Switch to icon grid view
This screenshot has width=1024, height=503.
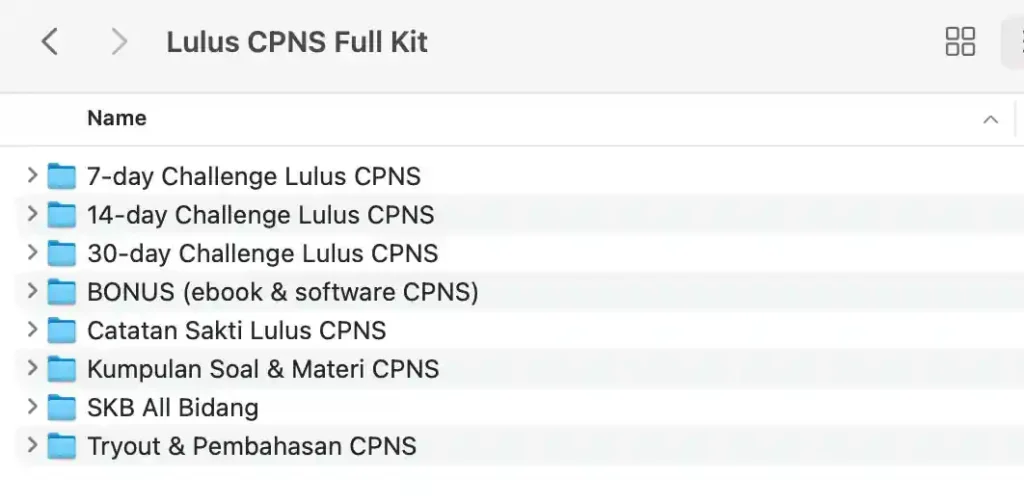(960, 42)
